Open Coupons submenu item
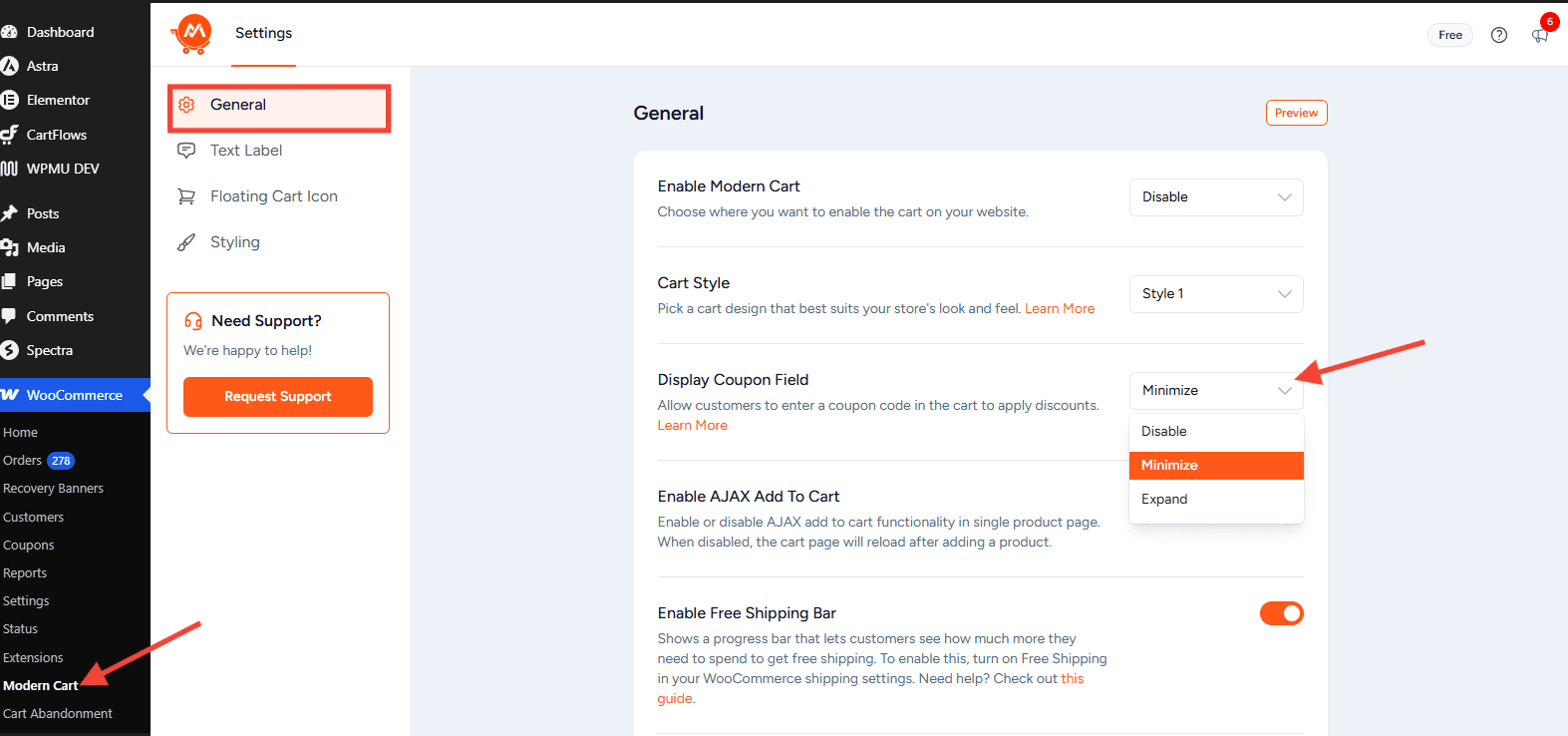Screen dimensions: 1568x736 [x=28, y=546]
